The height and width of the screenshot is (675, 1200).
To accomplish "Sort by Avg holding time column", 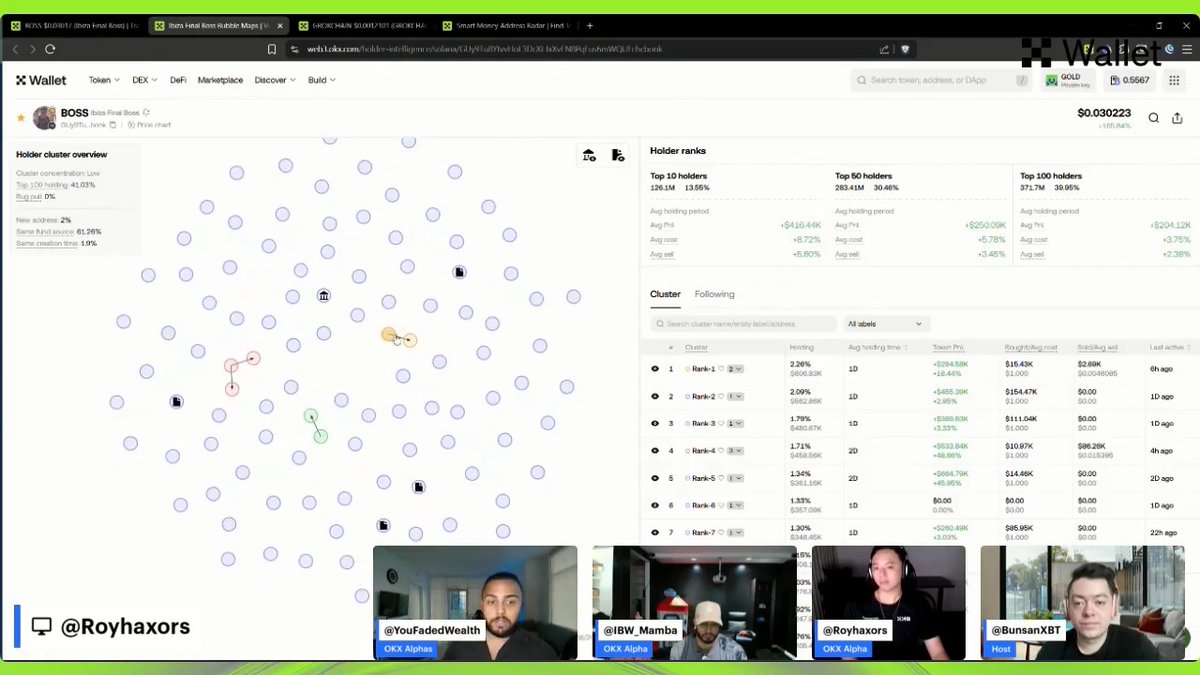I will [x=879, y=347].
